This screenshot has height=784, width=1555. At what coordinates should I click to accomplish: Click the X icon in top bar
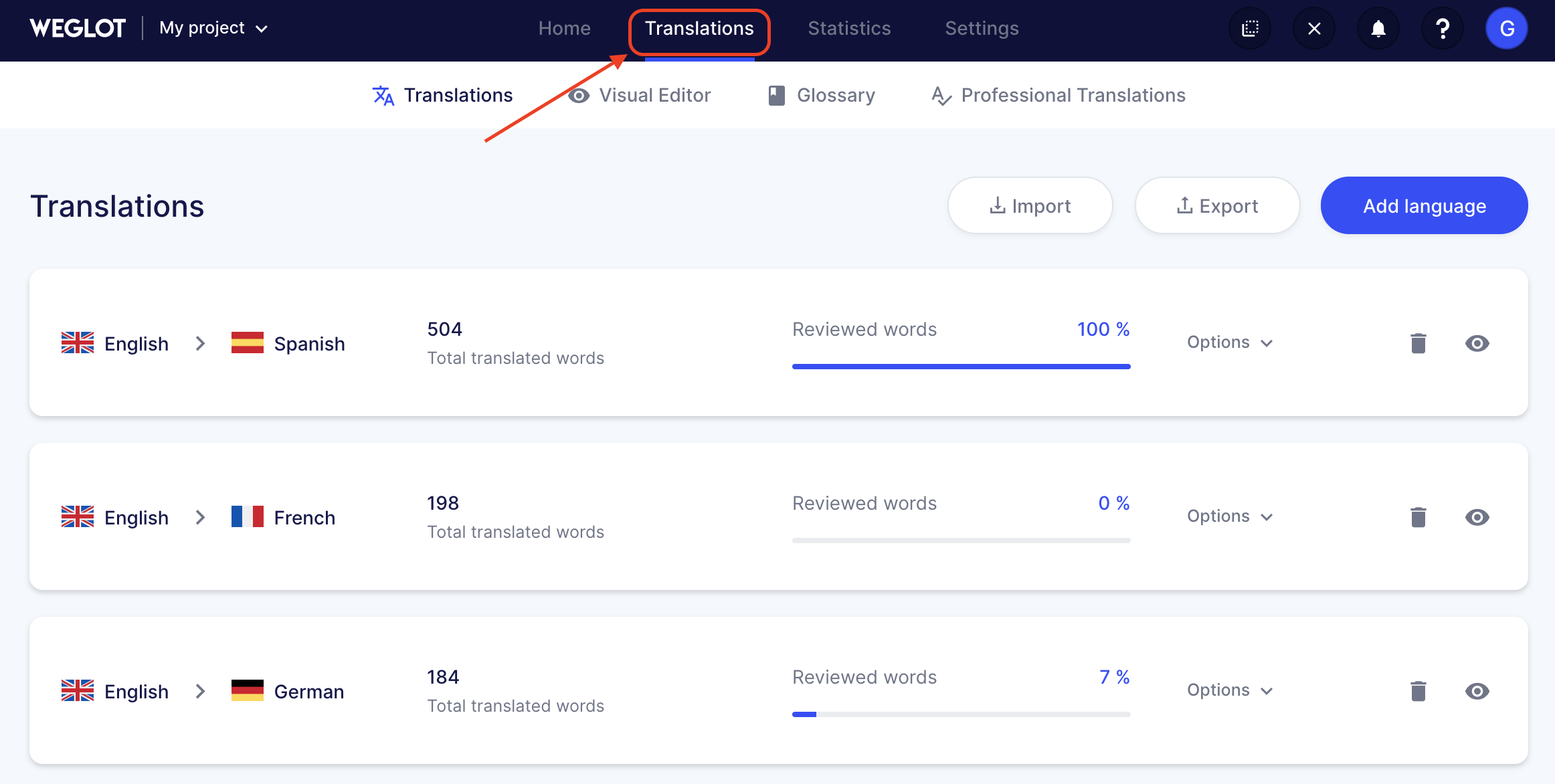[x=1314, y=29]
